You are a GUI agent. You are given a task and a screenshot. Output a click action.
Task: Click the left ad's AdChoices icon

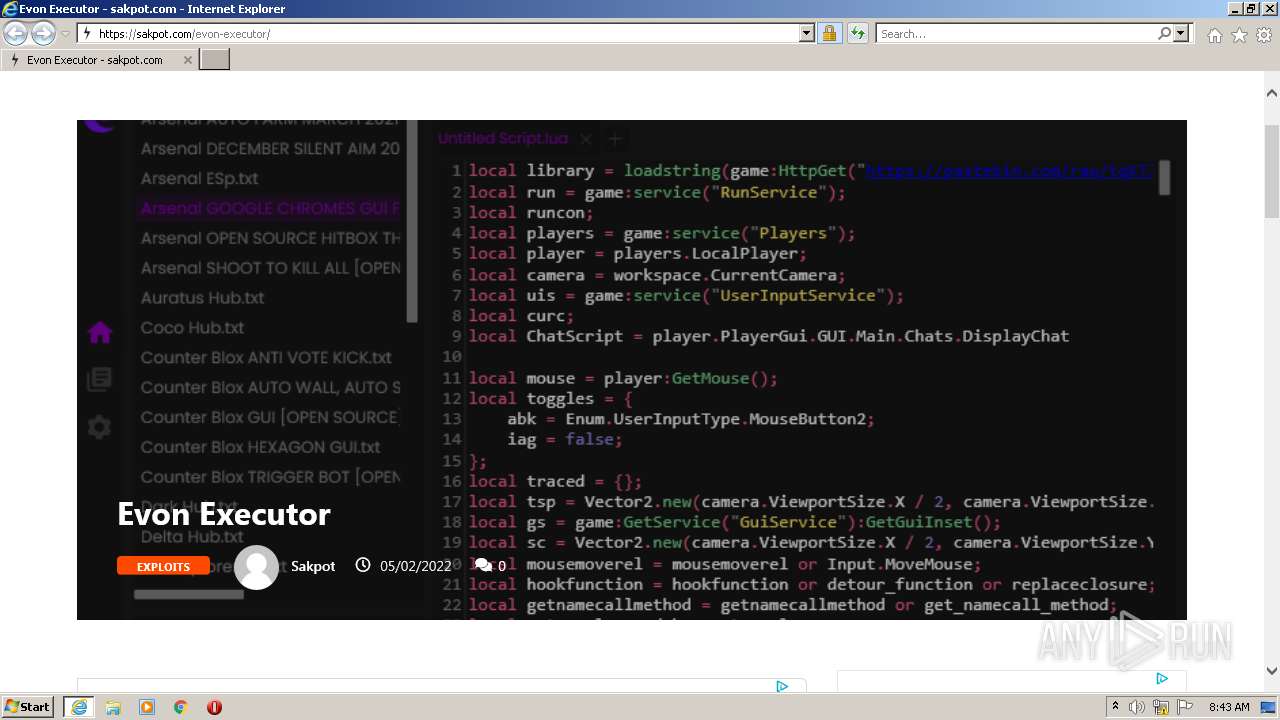pyautogui.click(x=782, y=686)
